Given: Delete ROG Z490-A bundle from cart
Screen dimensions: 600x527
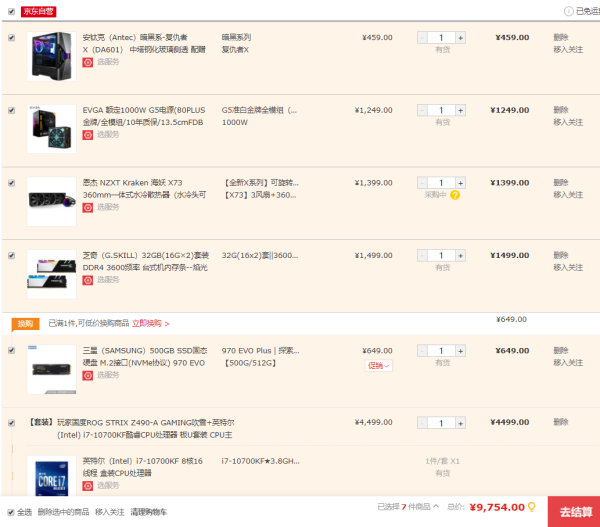Looking at the screenshot, I should [561, 422].
